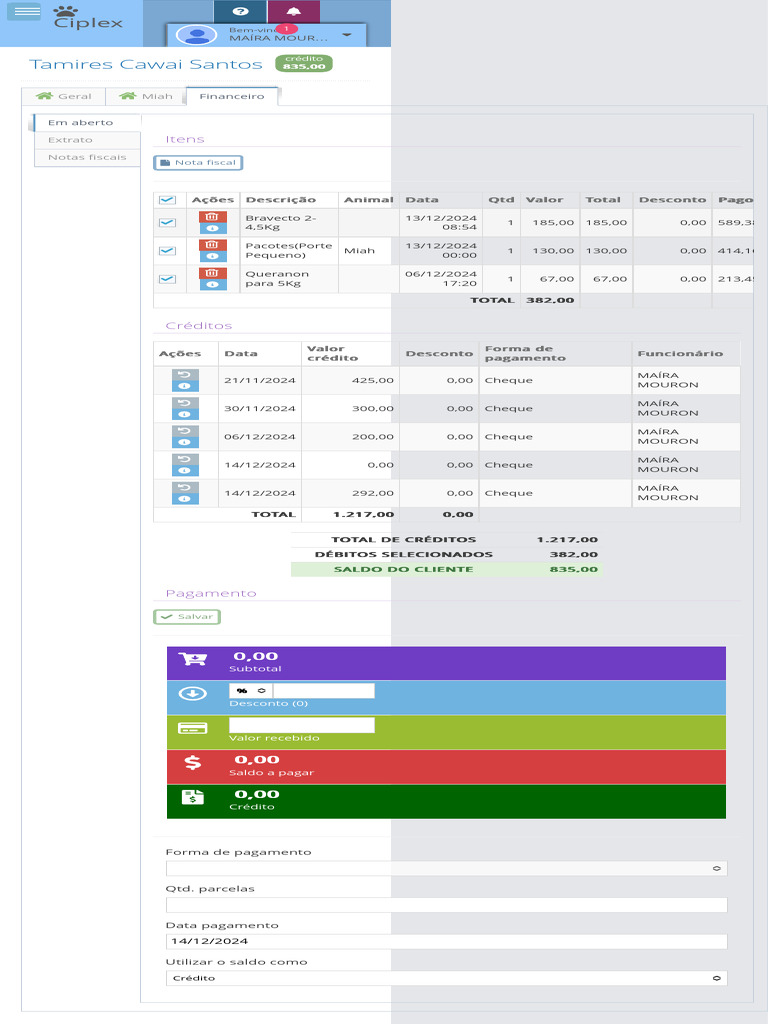768x1024 pixels.
Task: Show info for Queranon para 5Kg item
Action: click(x=213, y=285)
